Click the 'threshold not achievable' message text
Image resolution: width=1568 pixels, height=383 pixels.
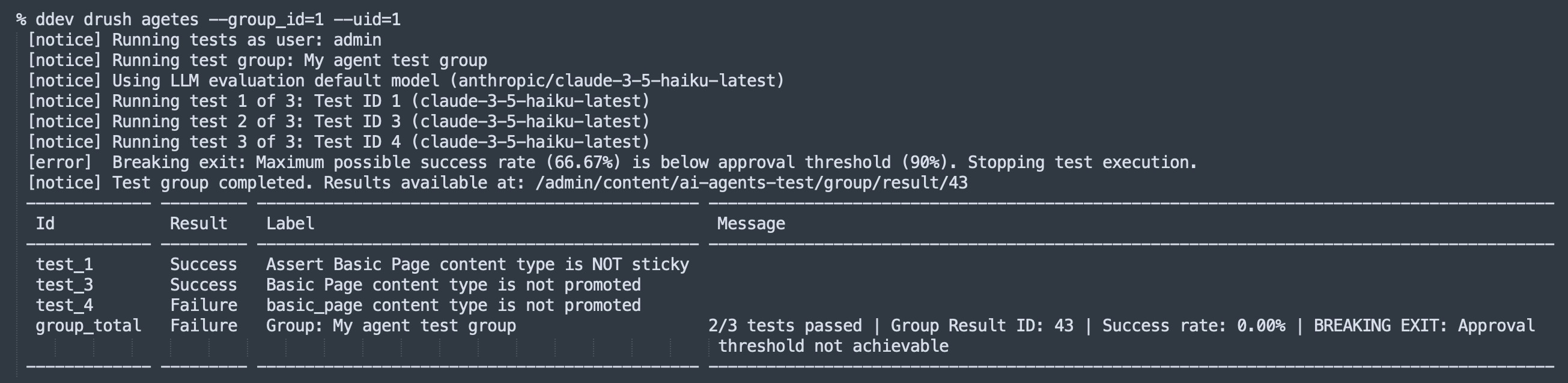point(833,346)
